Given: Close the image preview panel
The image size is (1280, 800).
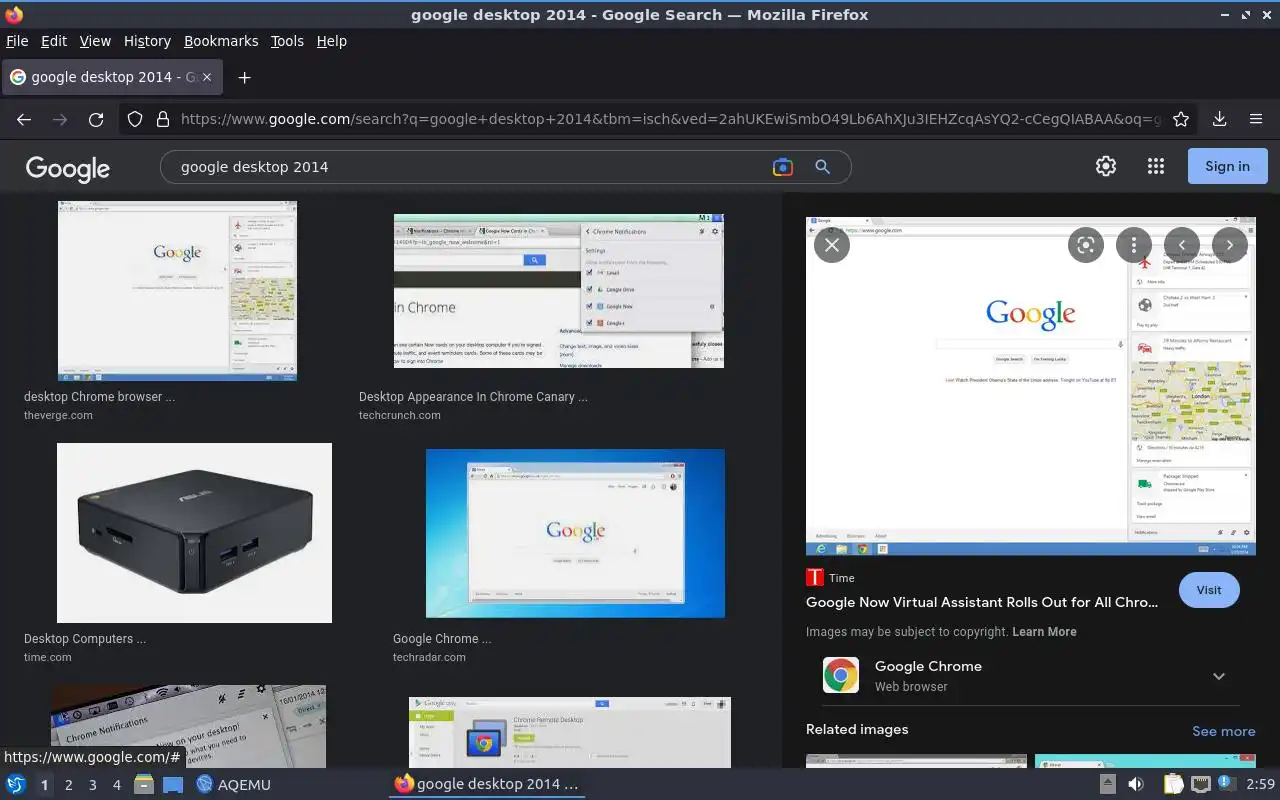Looking at the screenshot, I should (832, 245).
